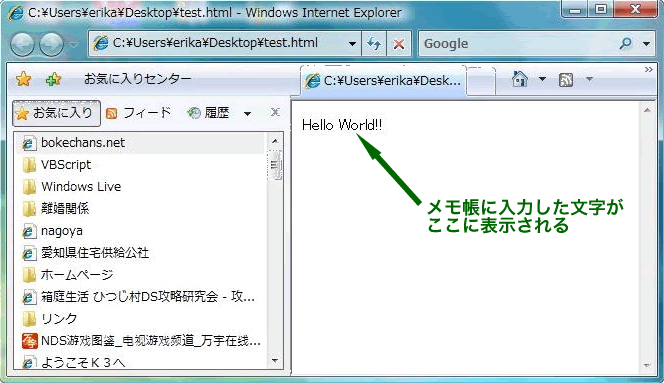Select the お気に入り tab

coord(56,113)
